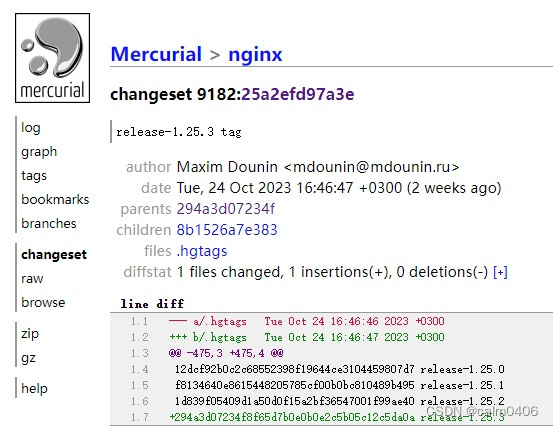Browse the repository files
This screenshot has height=426, width=553.
(43, 302)
